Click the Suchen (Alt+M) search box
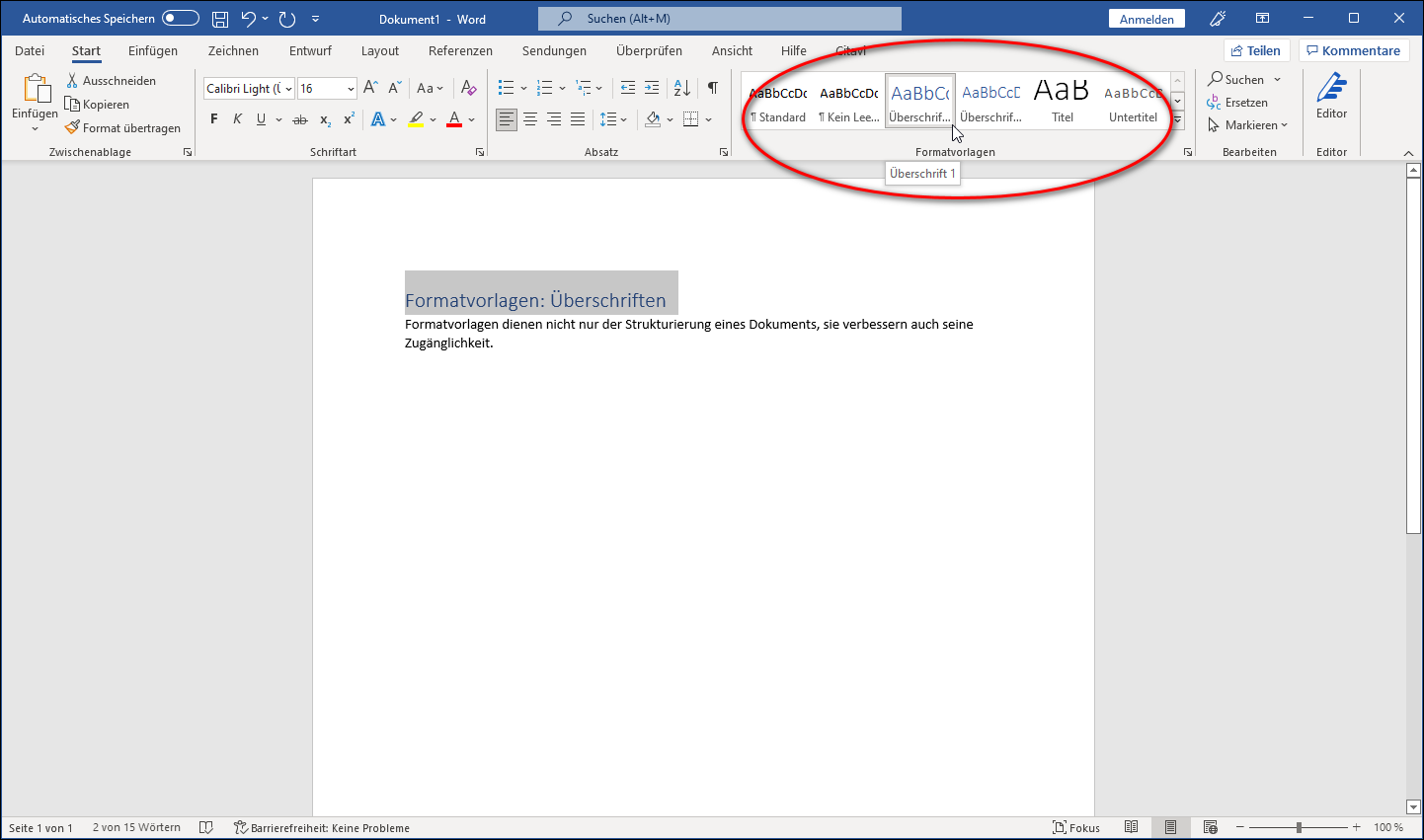Screen dimensions: 1424x840 click(720, 19)
